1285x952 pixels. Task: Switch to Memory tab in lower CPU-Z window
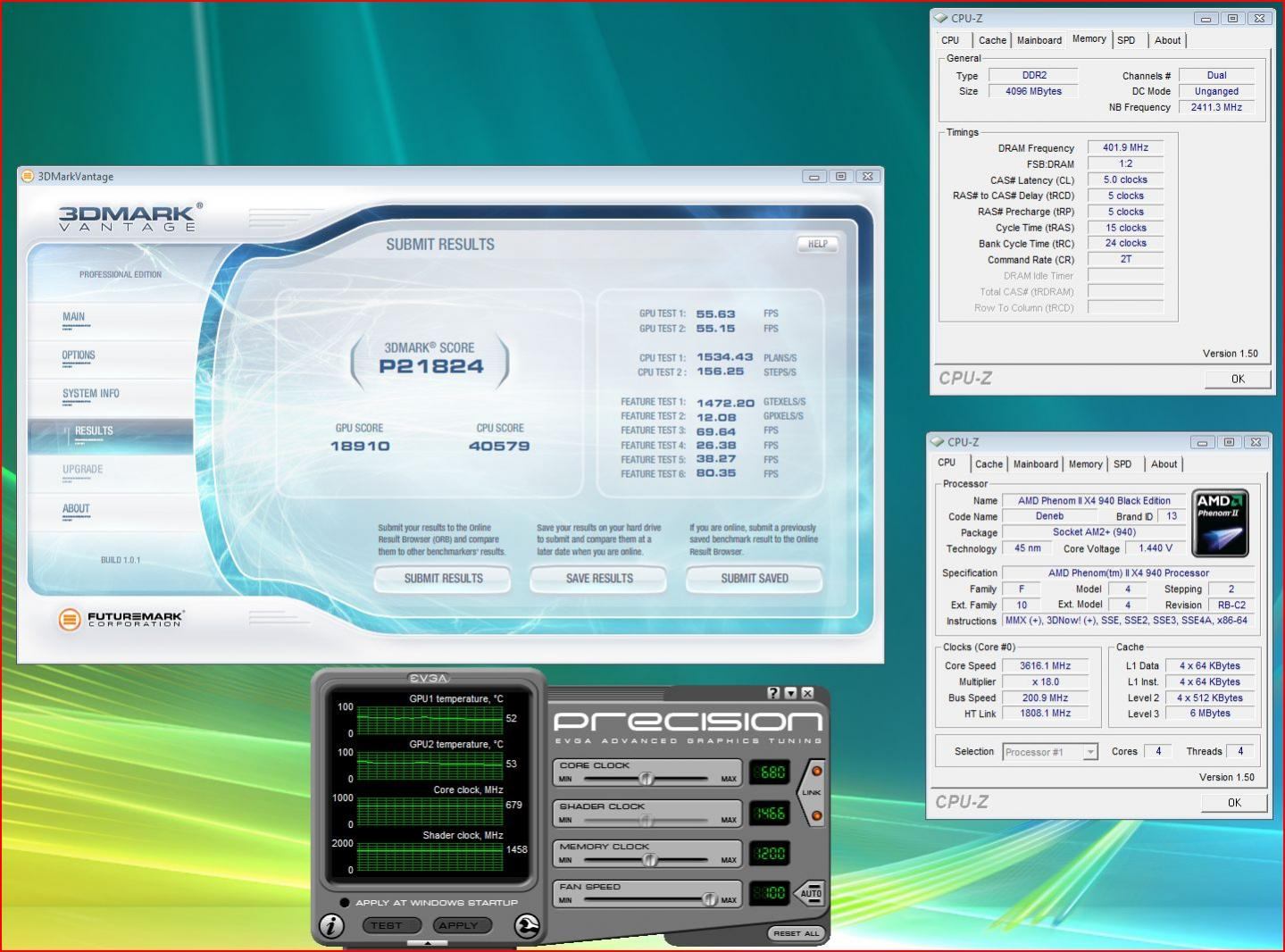tap(1085, 464)
